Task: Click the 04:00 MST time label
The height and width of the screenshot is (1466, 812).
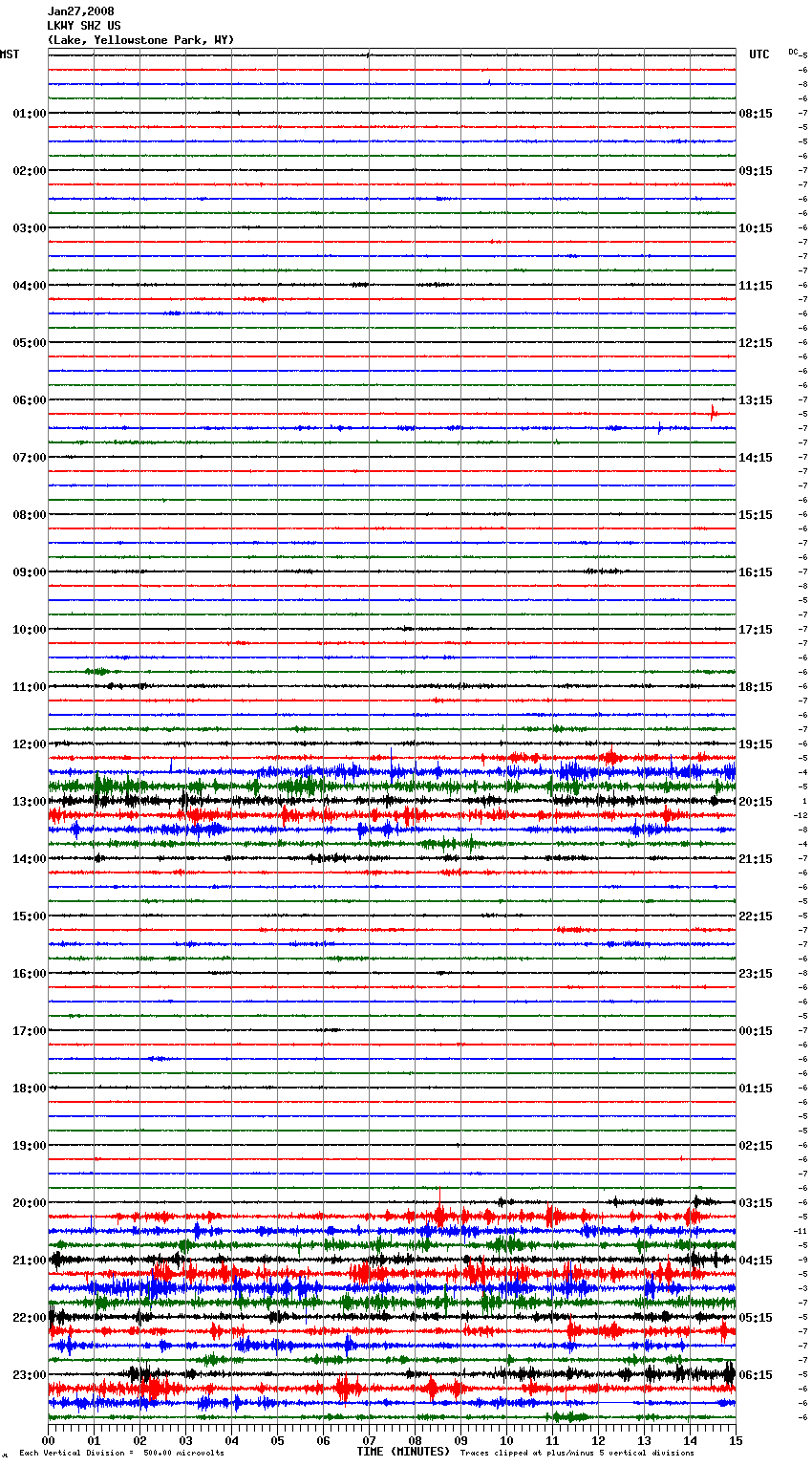Action: [x=30, y=286]
